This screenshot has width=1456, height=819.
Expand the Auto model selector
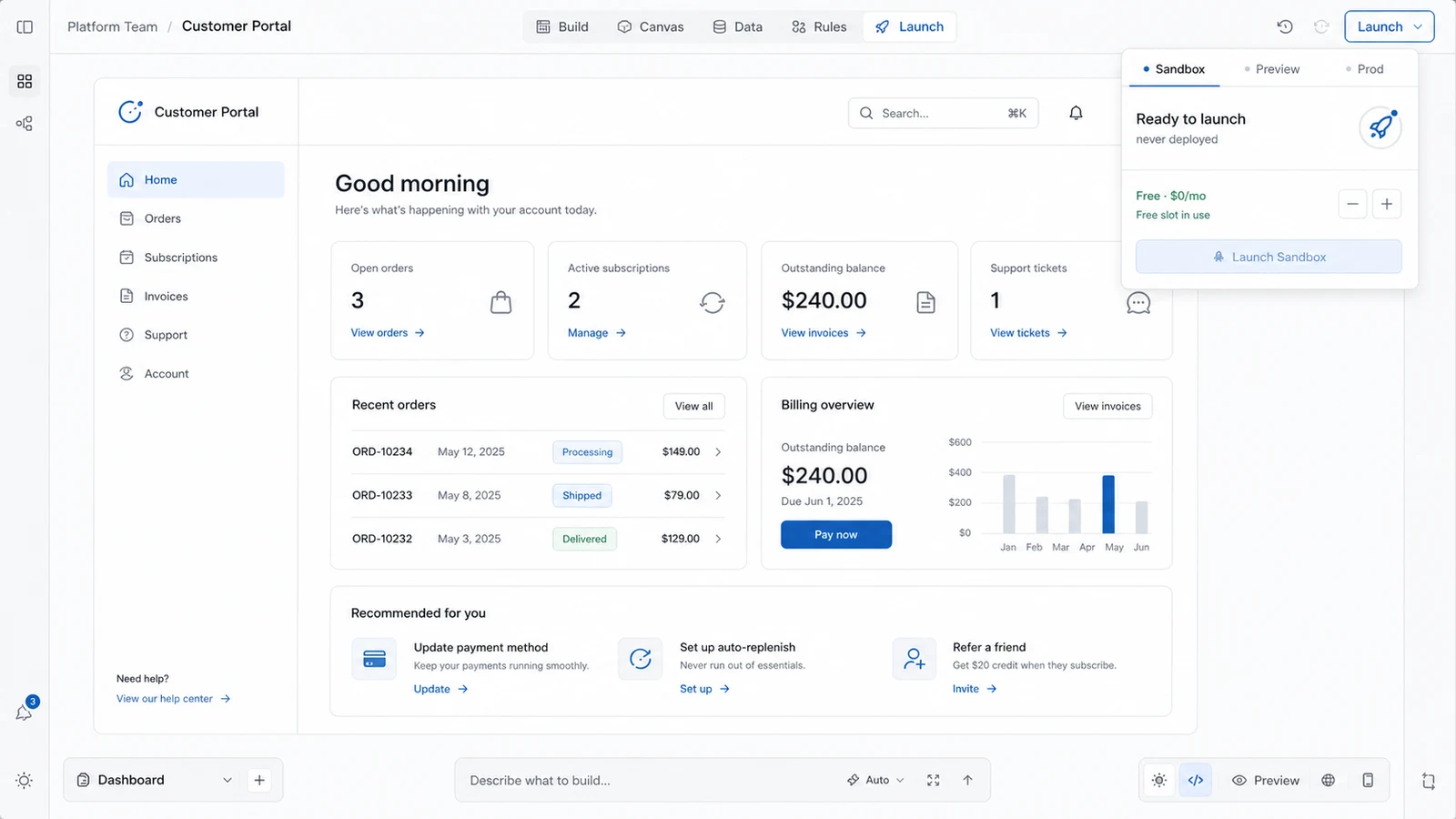click(875, 780)
